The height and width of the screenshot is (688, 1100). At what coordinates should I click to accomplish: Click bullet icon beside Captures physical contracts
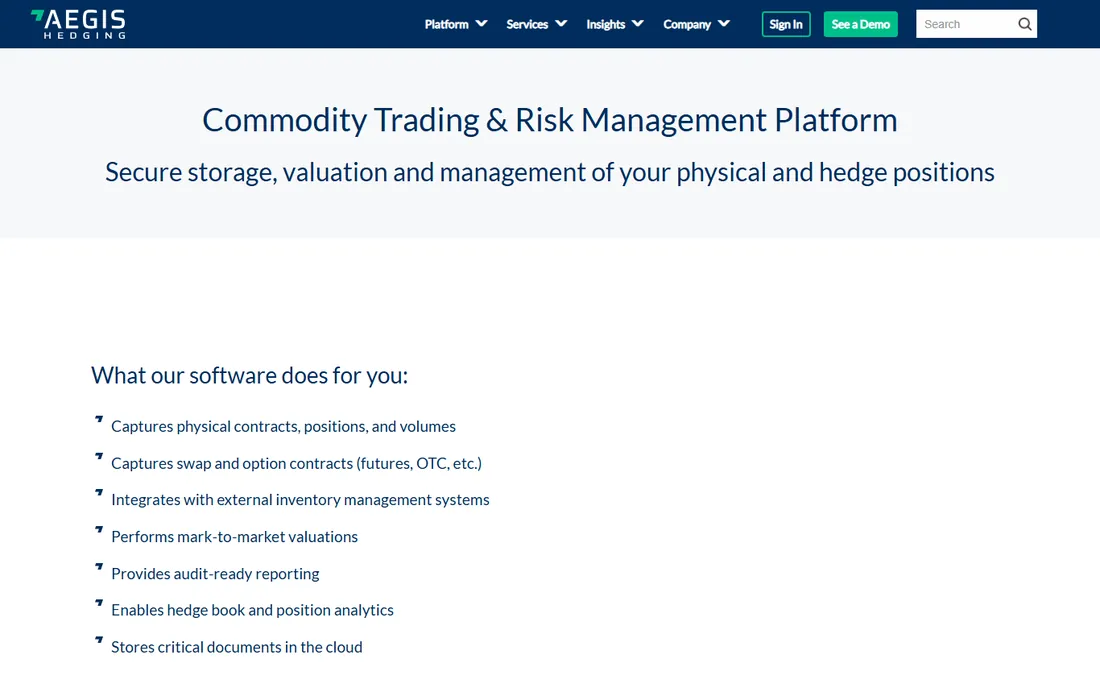(x=99, y=419)
